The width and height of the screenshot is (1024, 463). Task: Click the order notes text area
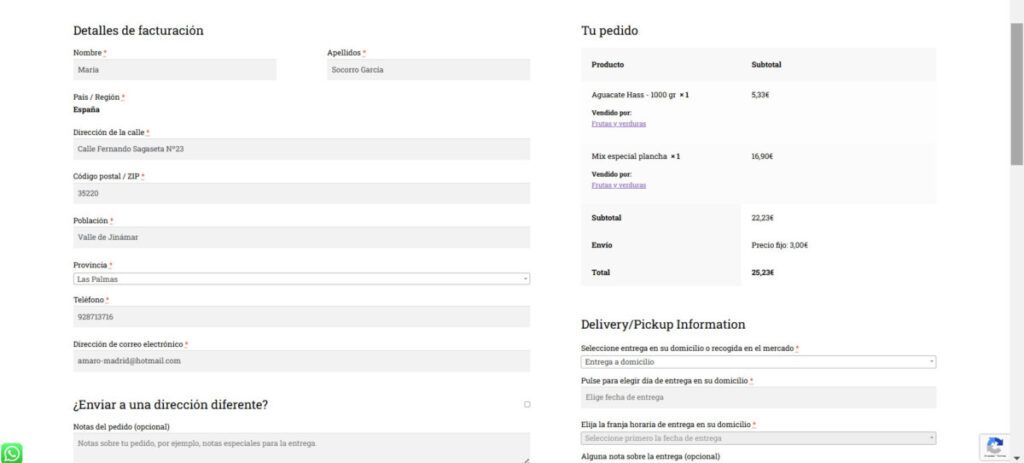(x=301, y=448)
